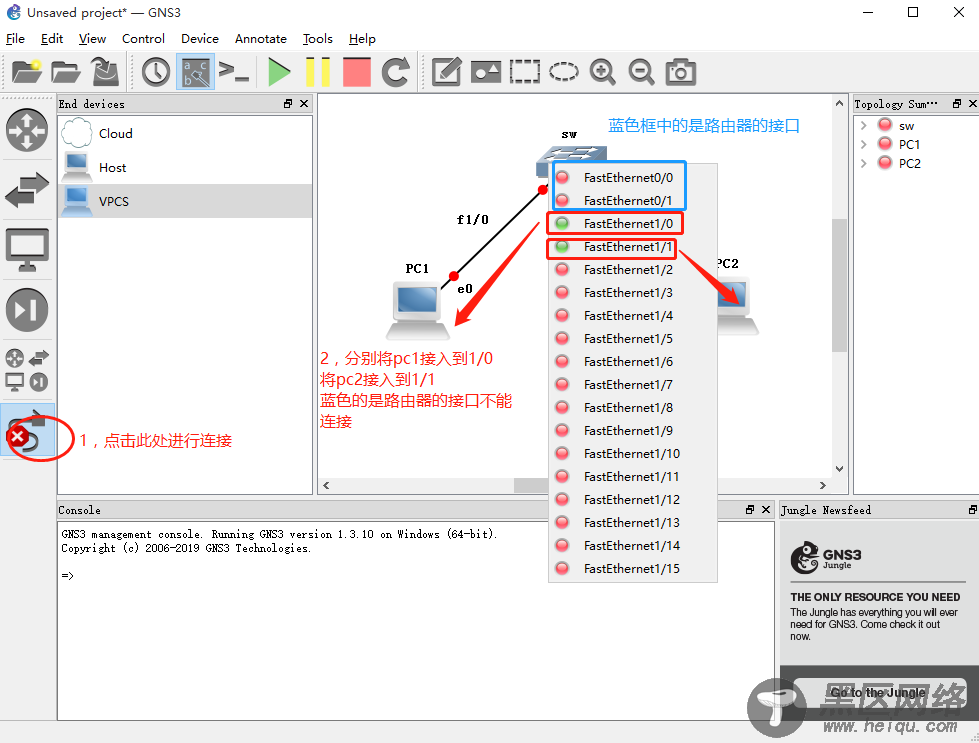Choose FastEthernet0/0 interface
The height and width of the screenshot is (743, 979).
click(x=632, y=178)
